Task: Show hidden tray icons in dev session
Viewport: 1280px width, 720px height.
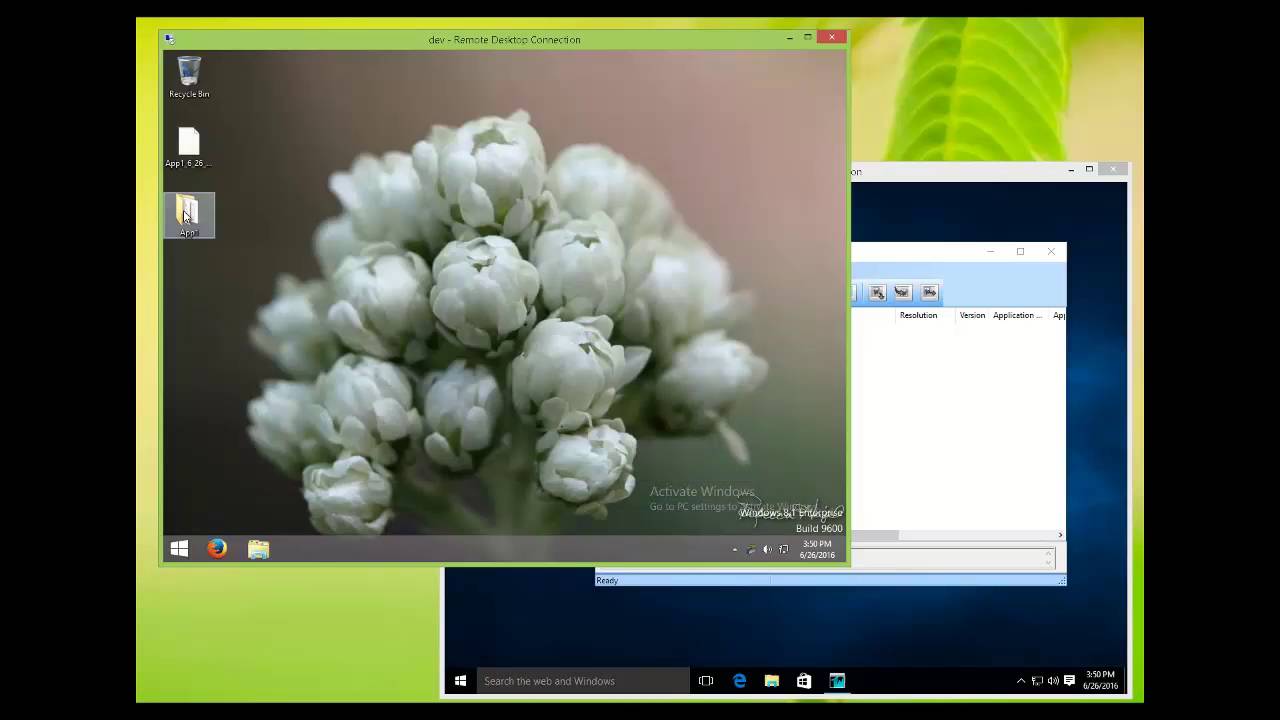Action: pos(735,550)
